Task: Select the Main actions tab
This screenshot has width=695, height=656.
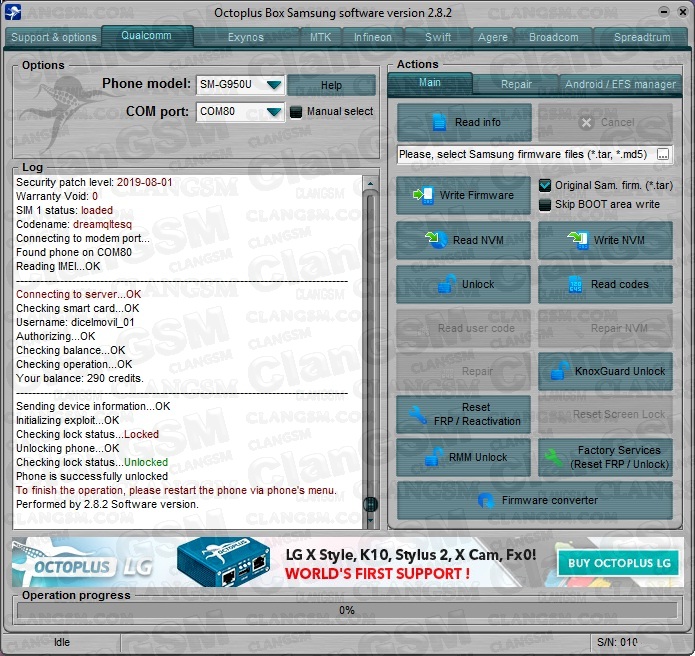Action: pyautogui.click(x=430, y=83)
